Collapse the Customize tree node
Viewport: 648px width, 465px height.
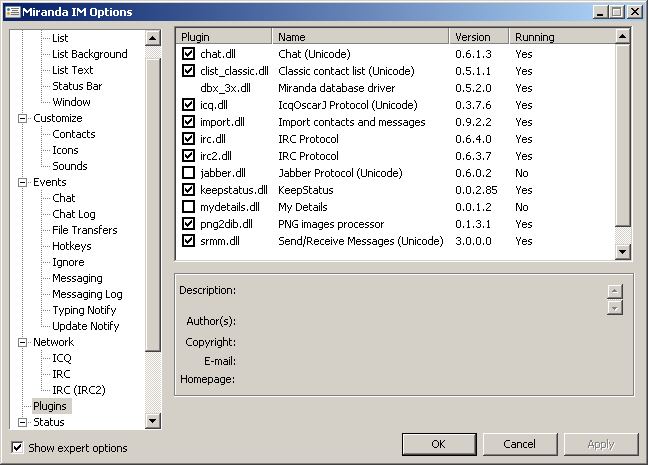pyautogui.click(x=22, y=118)
